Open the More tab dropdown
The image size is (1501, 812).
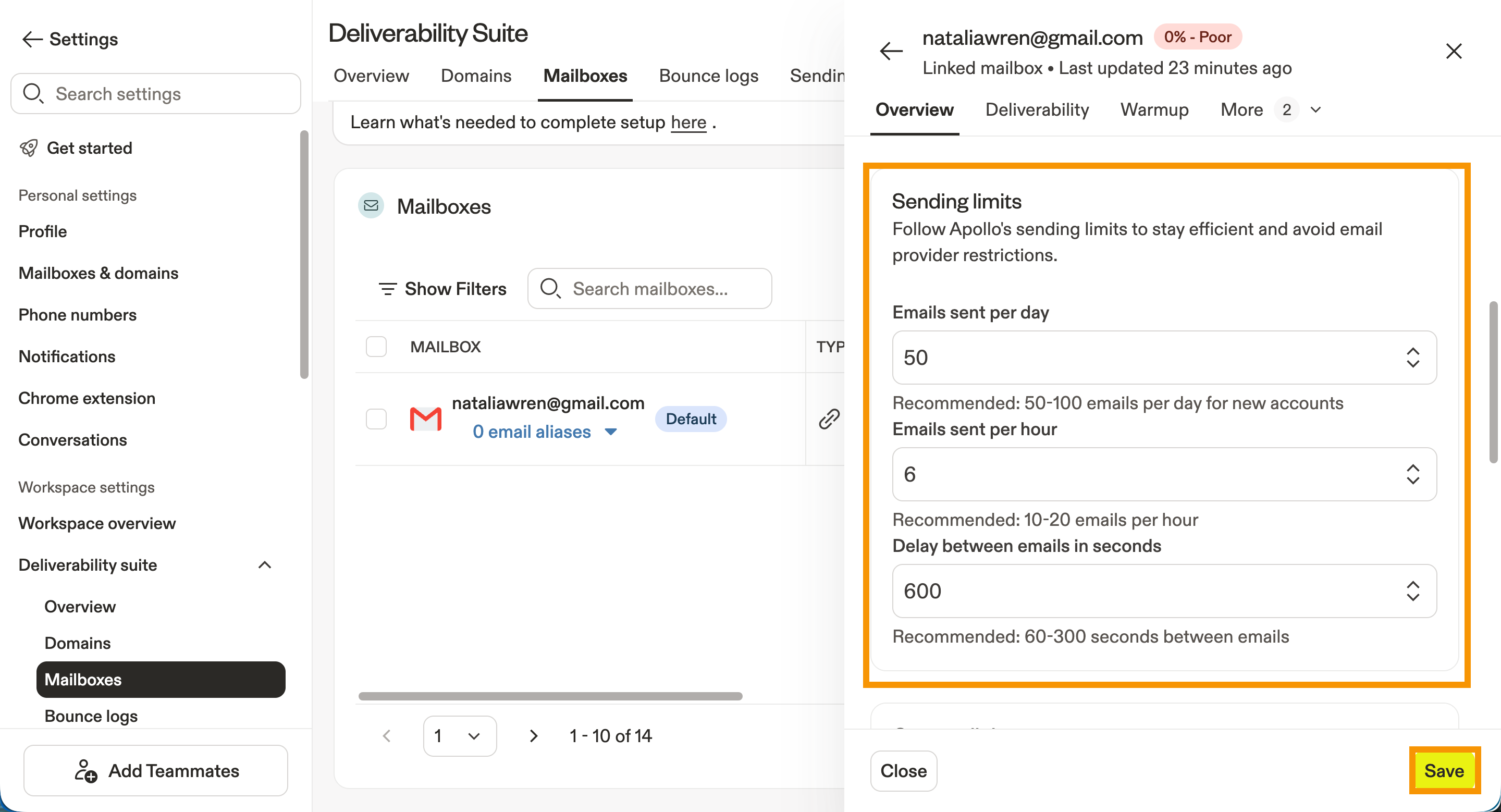[1271, 109]
